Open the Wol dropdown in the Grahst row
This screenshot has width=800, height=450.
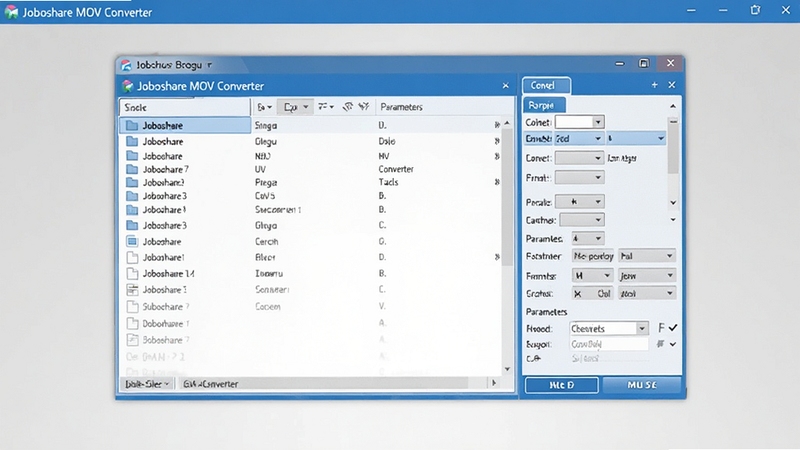point(647,293)
